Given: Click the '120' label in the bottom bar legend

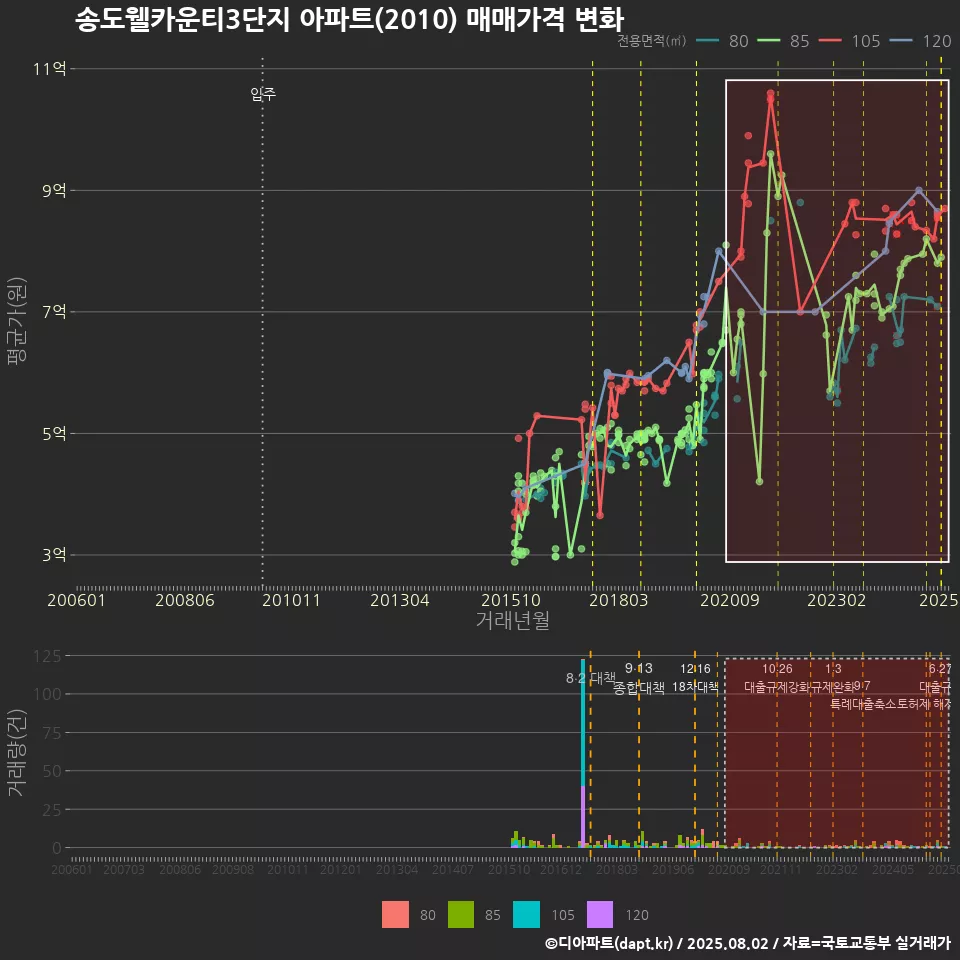Looking at the screenshot, I should coord(637,915).
